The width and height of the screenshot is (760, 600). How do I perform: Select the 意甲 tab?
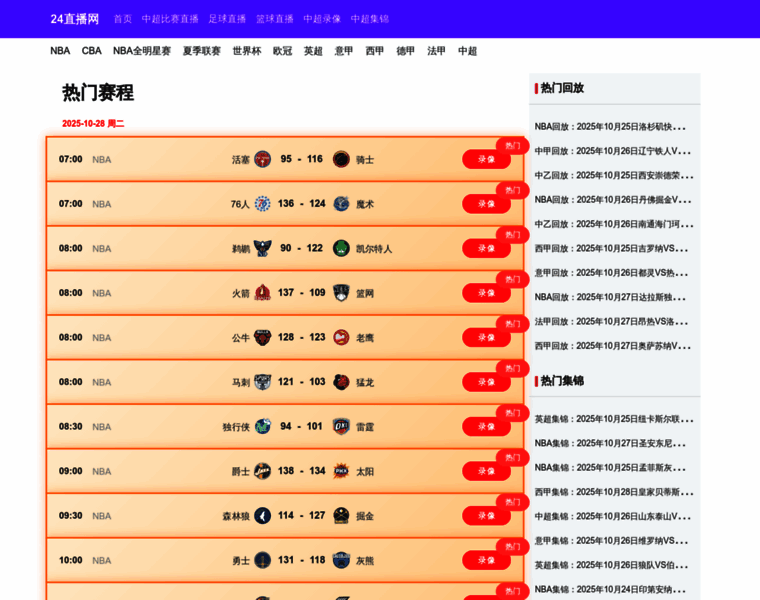click(x=344, y=51)
